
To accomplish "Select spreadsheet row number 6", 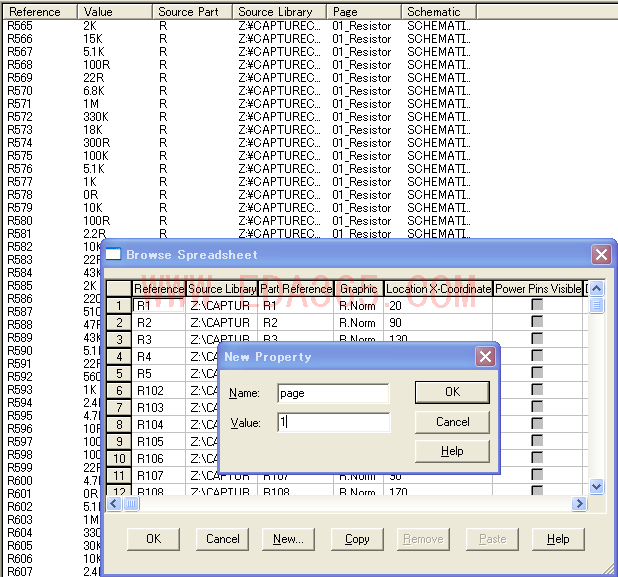I will (119, 390).
